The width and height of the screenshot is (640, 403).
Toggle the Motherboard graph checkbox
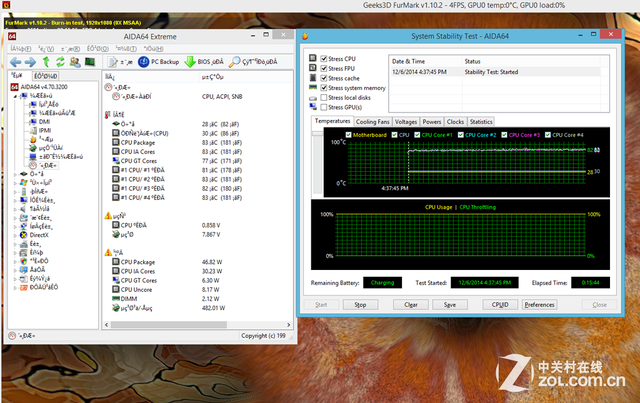(348, 135)
